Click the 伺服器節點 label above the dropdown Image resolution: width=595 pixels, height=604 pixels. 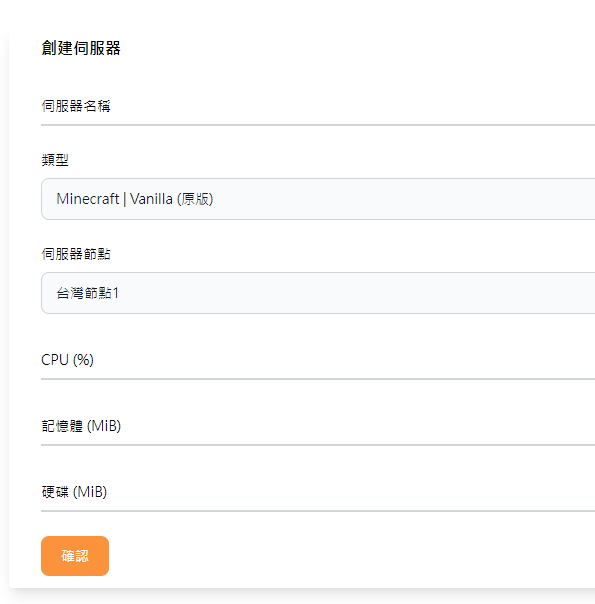pos(76,254)
